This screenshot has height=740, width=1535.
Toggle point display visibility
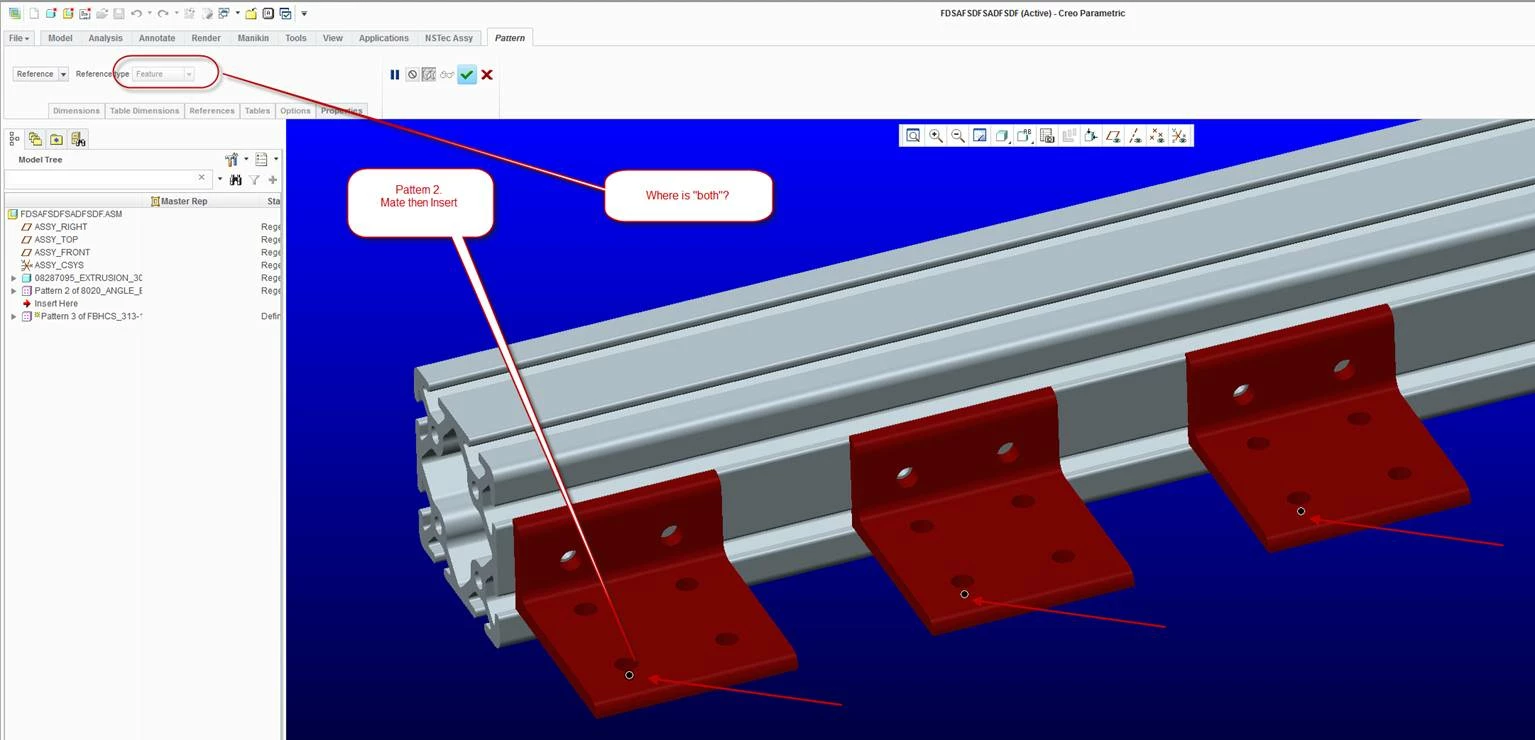coord(1157,136)
